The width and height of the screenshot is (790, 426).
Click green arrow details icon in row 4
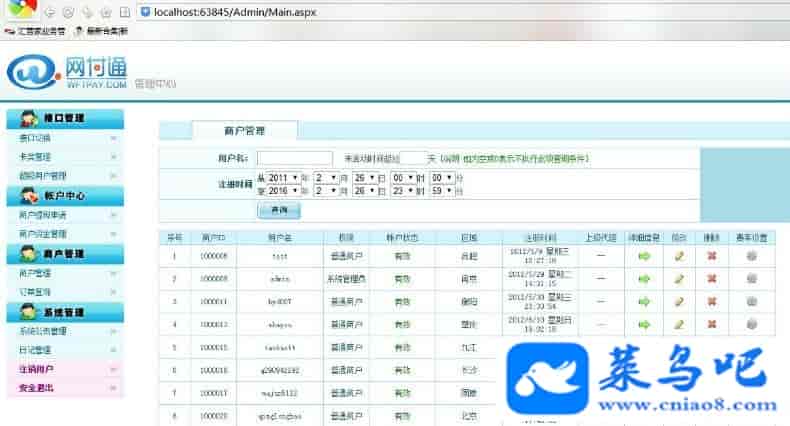(x=644, y=324)
